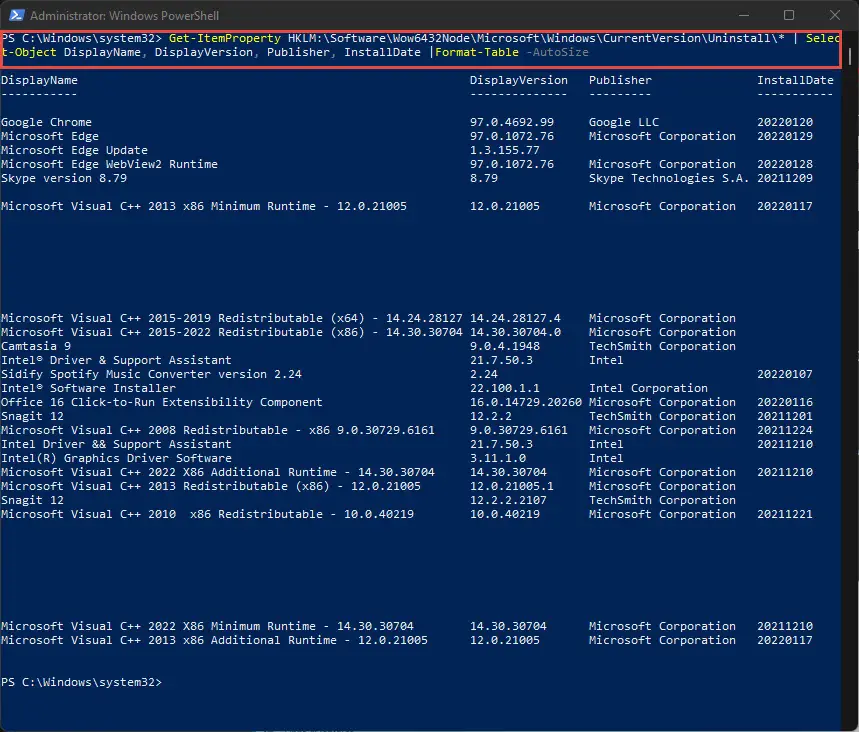This screenshot has height=732, width=859.
Task: Click Edge version 97.0.1072.76 in Microsoft Edge row
Action: 512,136
